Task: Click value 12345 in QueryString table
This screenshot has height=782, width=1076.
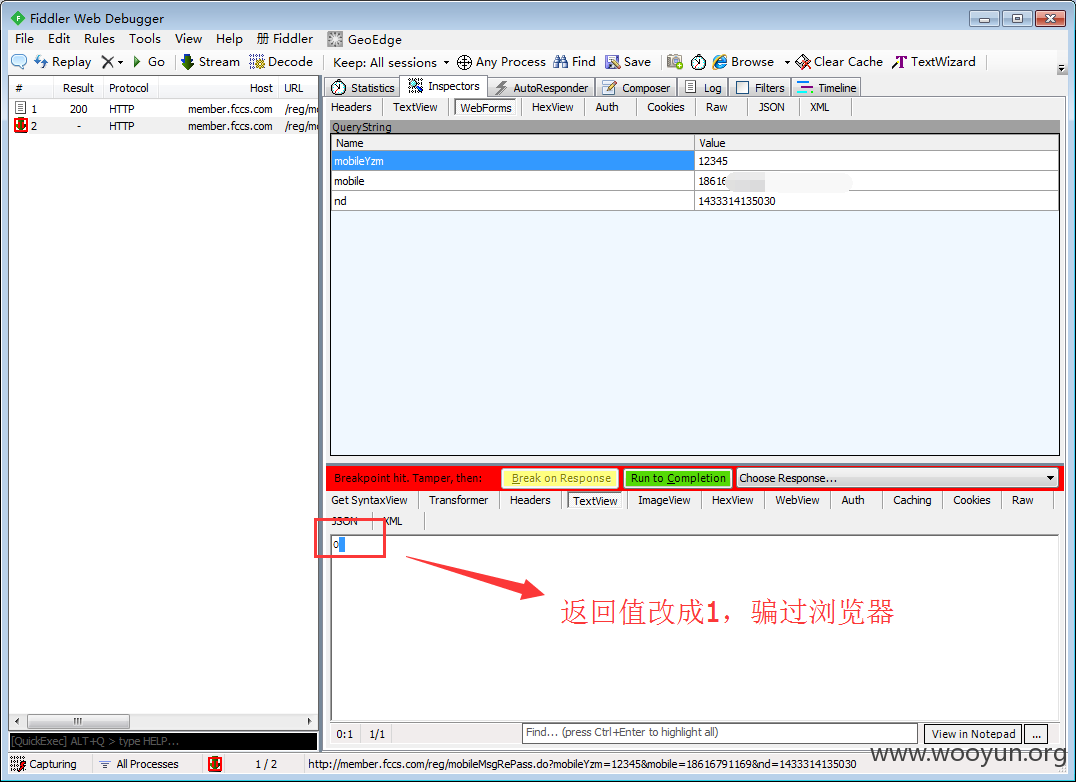Action: [x=876, y=161]
